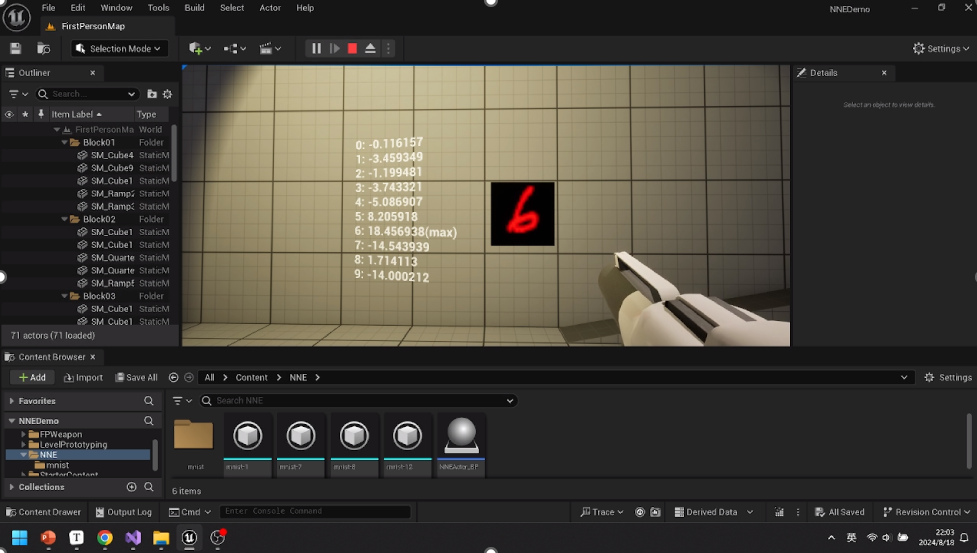Open the Cinematics clapperboard menu
Screen dimensions: 977x553
click(x=270, y=49)
